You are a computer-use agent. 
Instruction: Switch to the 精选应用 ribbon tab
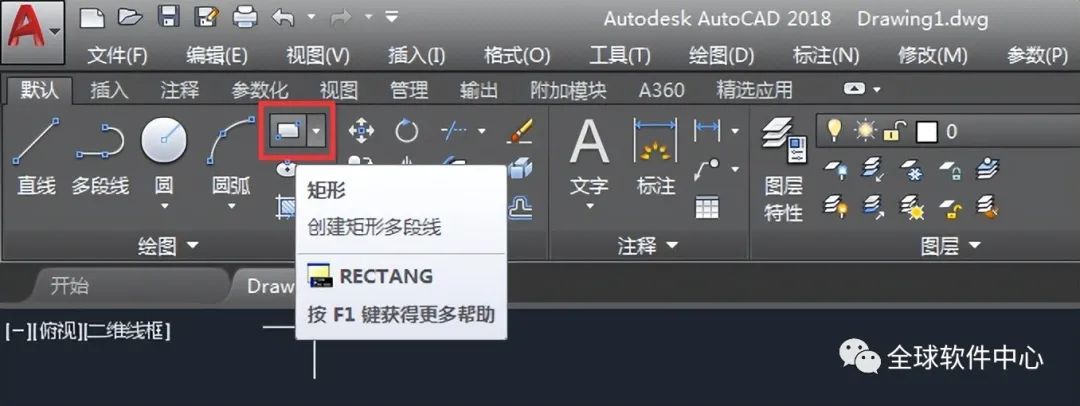click(x=754, y=90)
